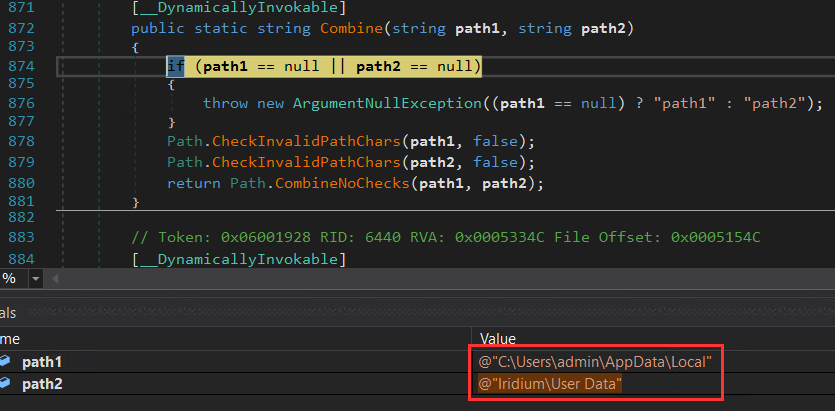Select the path2 row name in Locals
The width and height of the screenshot is (835, 411).
click(x=40, y=384)
